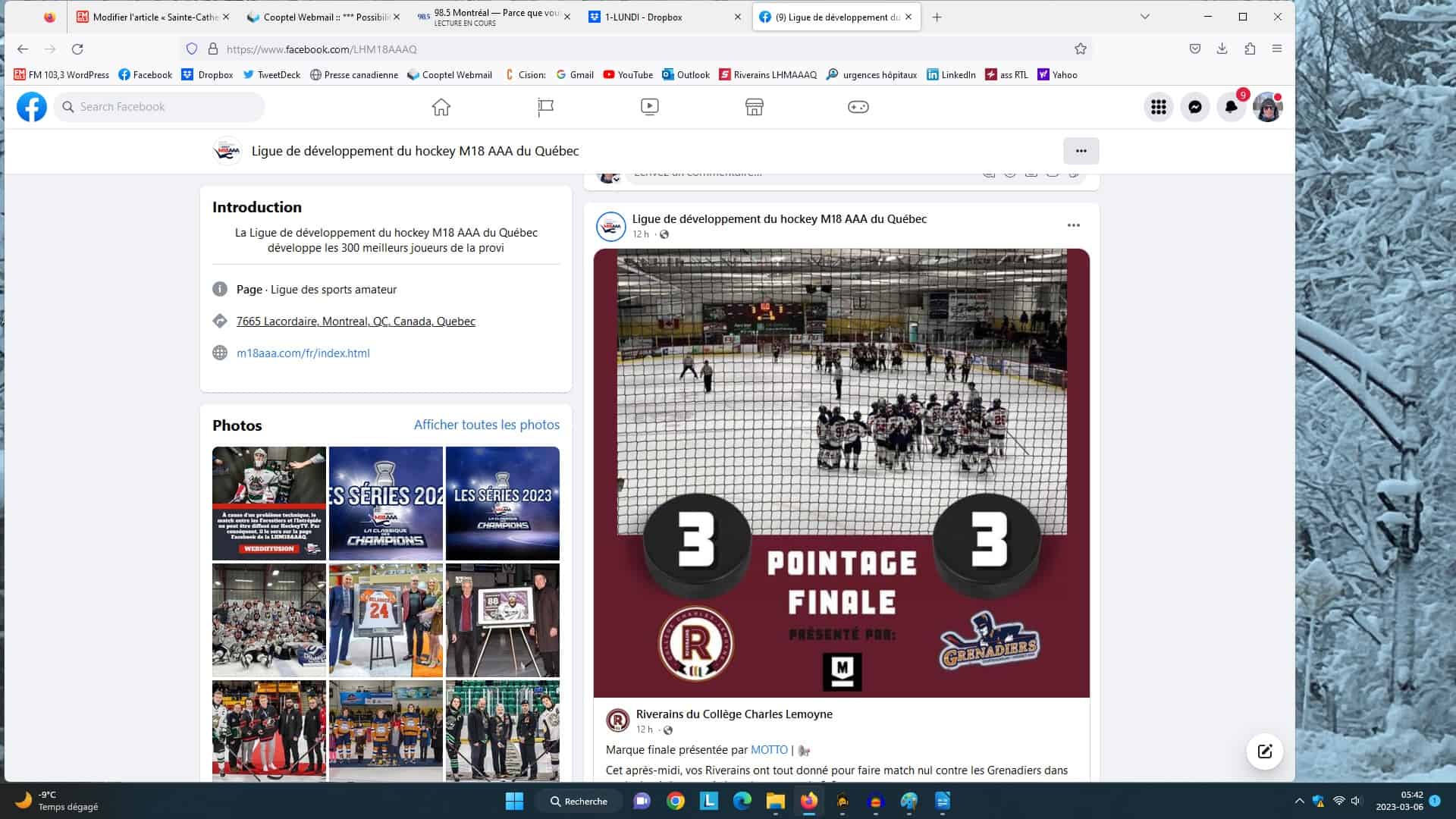Open Les Séries 2023 photo thumbnail
This screenshot has width=1456, height=819.
(x=502, y=503)
